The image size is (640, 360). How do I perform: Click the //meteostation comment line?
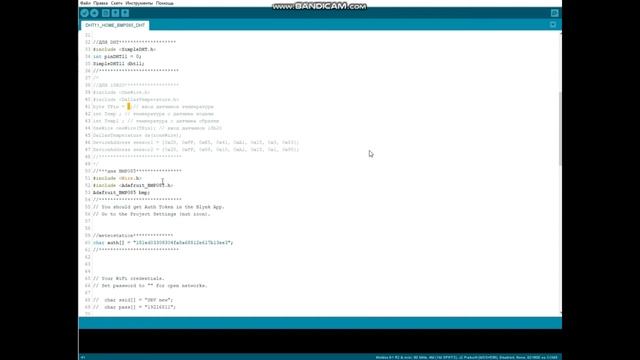coord(133,236)
